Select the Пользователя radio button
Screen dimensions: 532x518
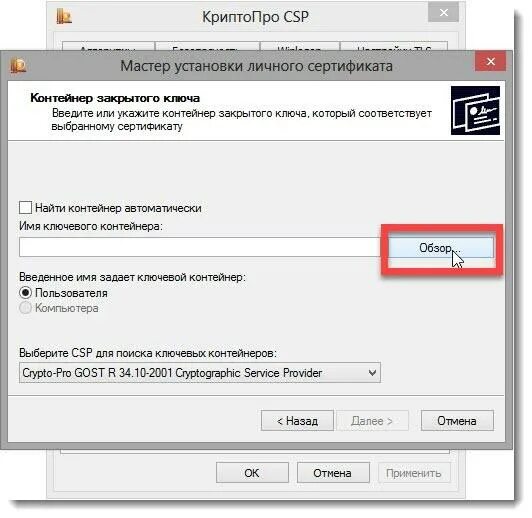25,293
